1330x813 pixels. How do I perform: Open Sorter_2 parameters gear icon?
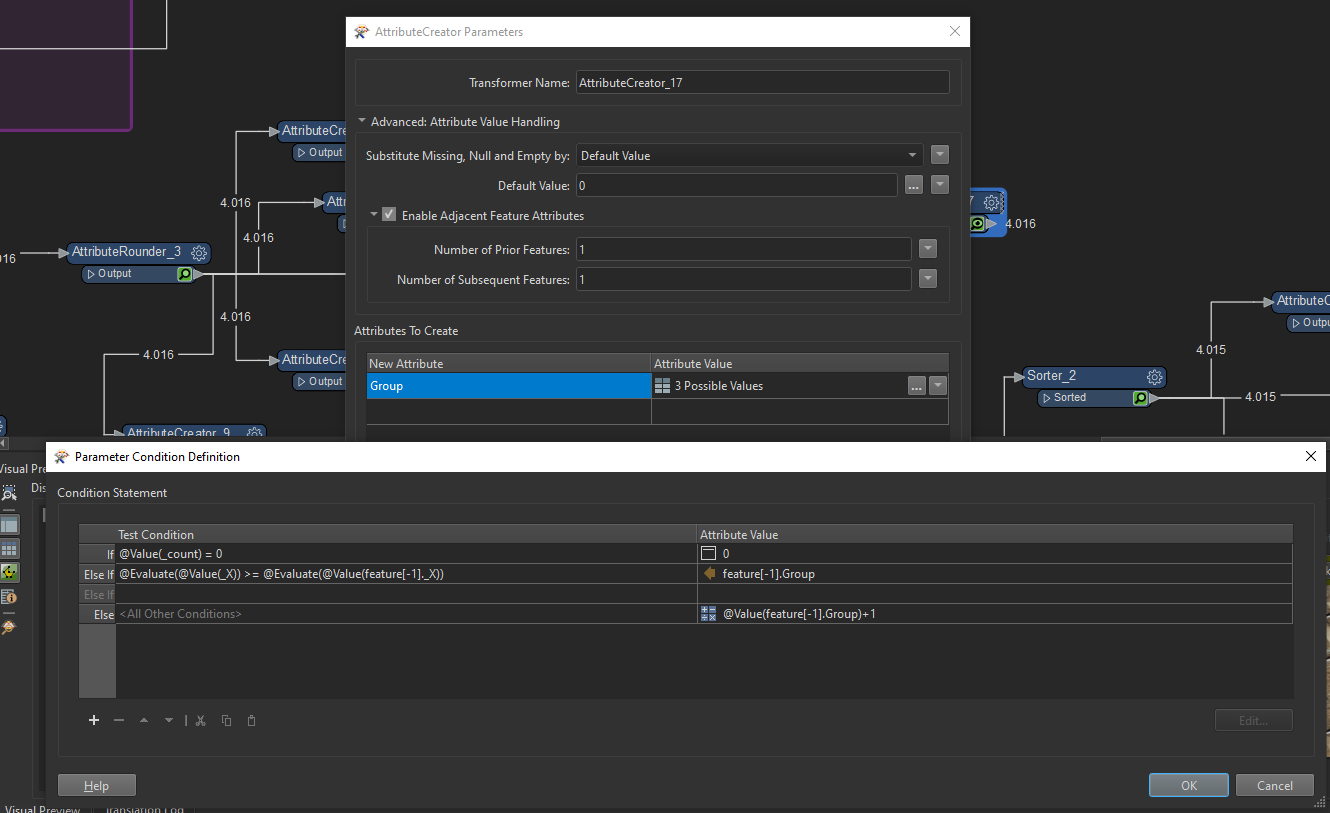pyautogui.click(x=1155, y=377)
